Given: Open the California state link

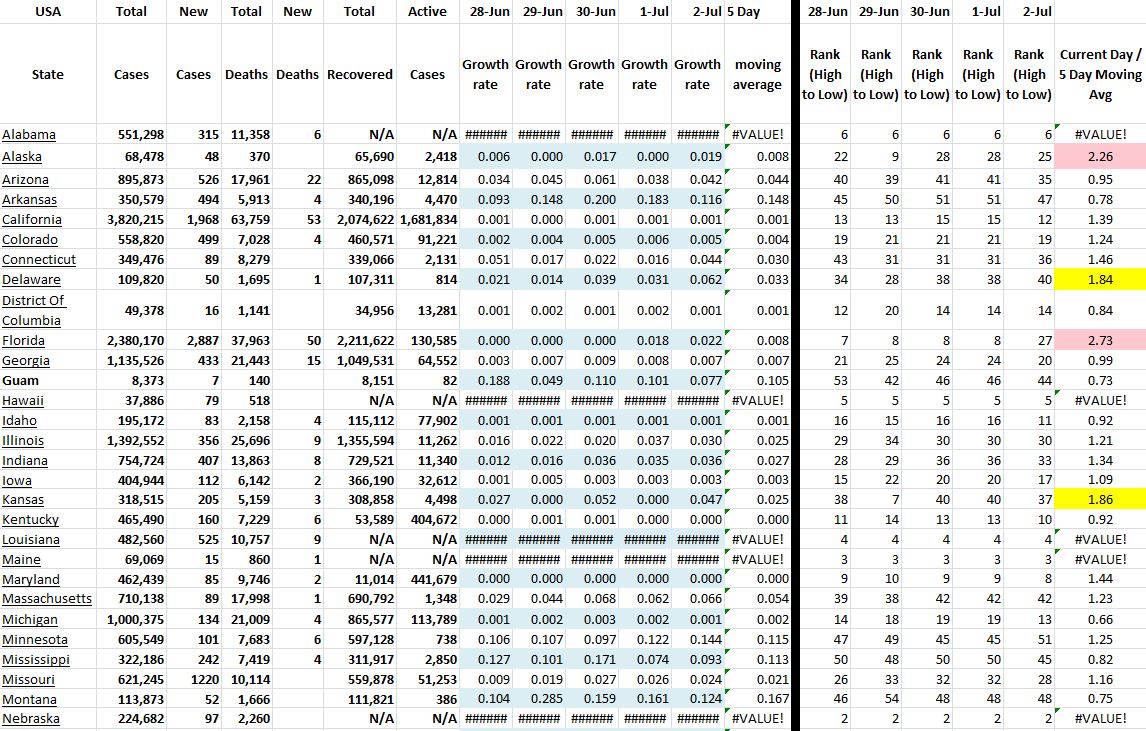Looking at the screenshot, I should pos(32,220).
